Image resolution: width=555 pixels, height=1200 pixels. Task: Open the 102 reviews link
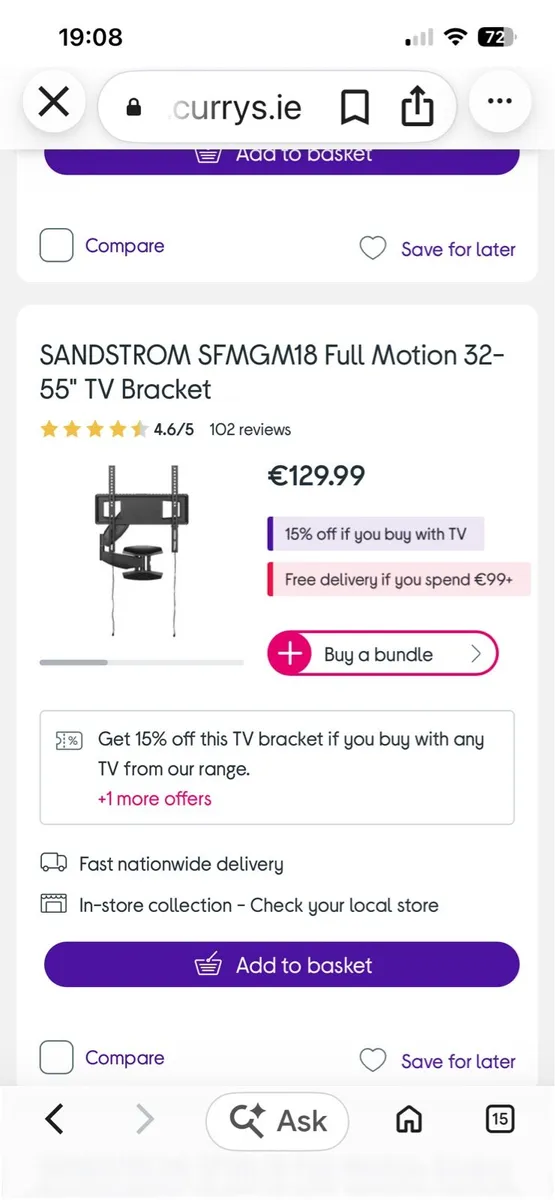pos(250,429)
